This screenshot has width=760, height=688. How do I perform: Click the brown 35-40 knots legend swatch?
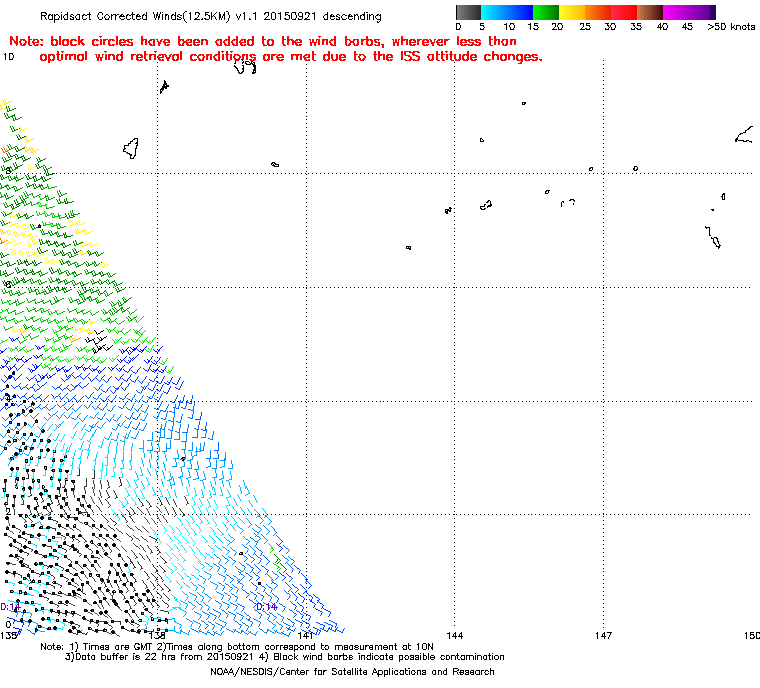pyautogui.click(x=650, y=12)
